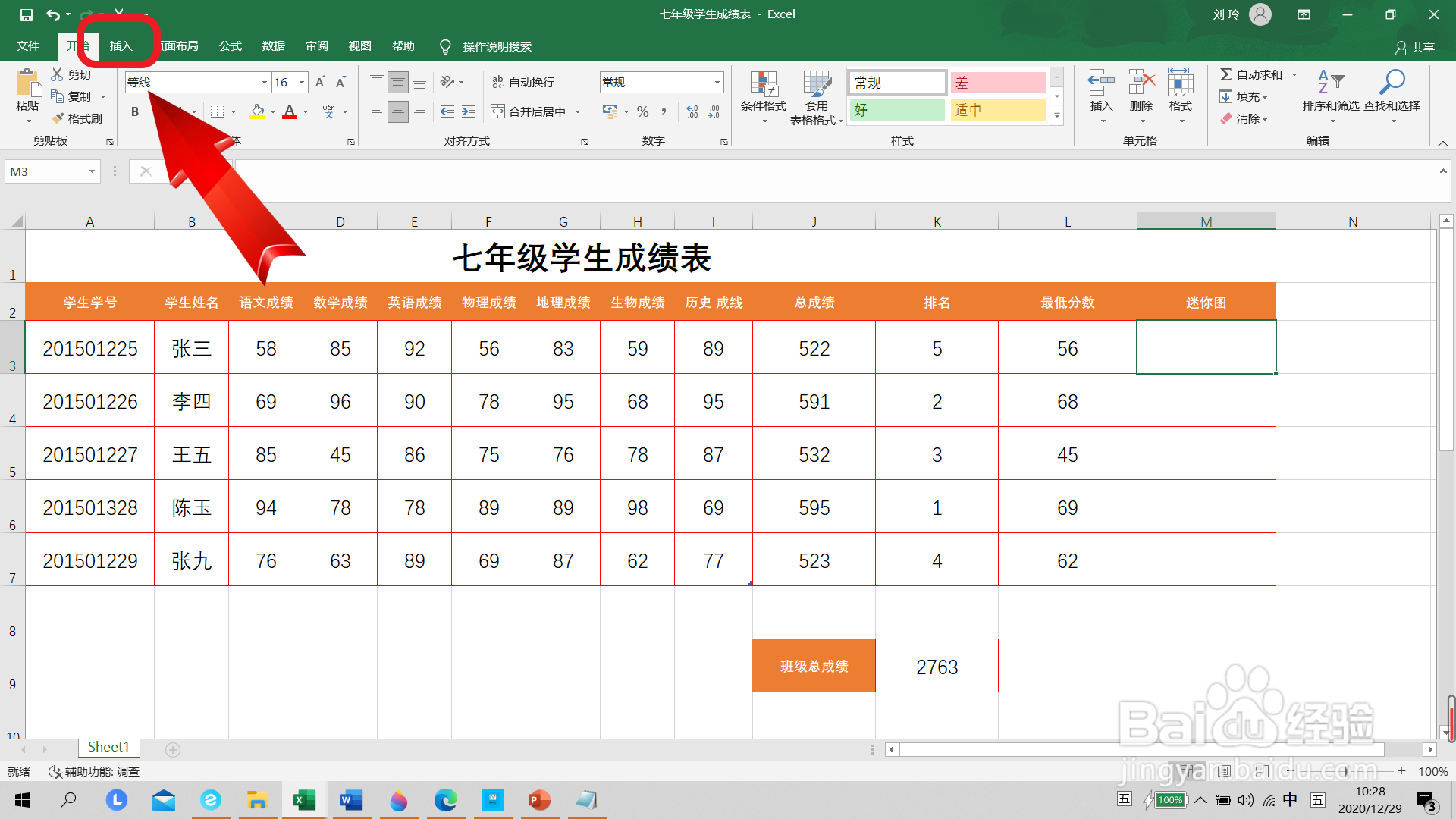
Task: Click the Copy icon
Action: (58, 96)
